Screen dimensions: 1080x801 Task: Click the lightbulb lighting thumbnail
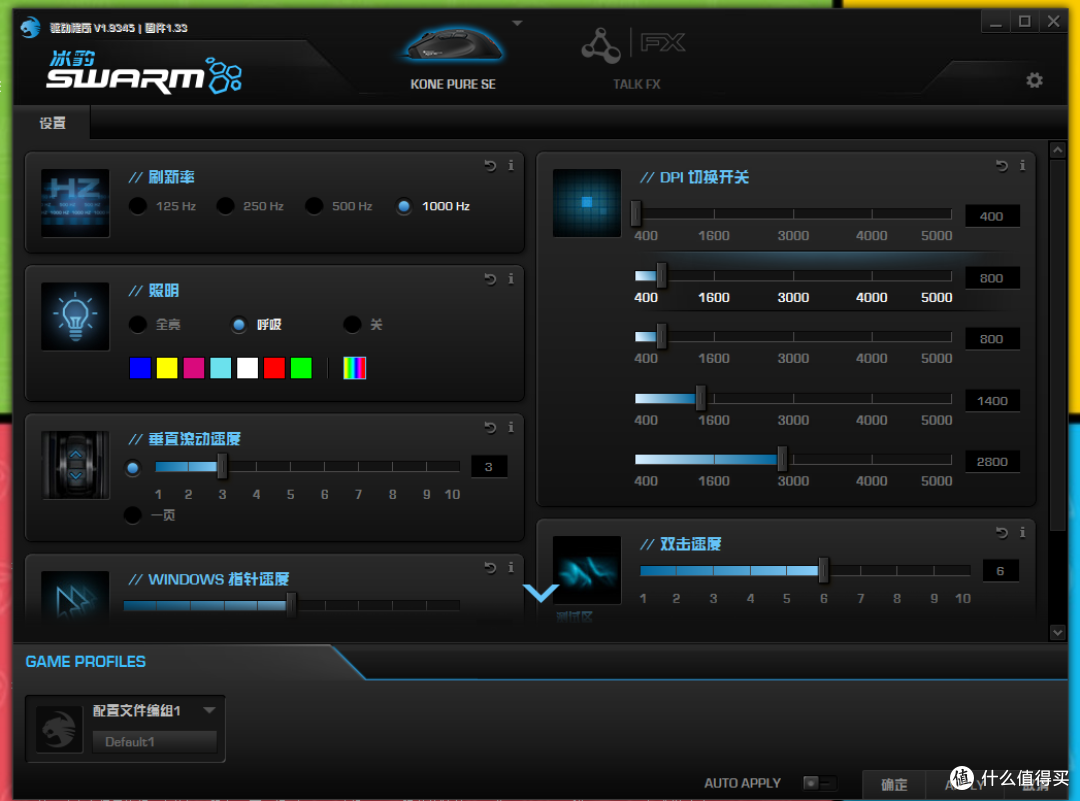[75, 316]
